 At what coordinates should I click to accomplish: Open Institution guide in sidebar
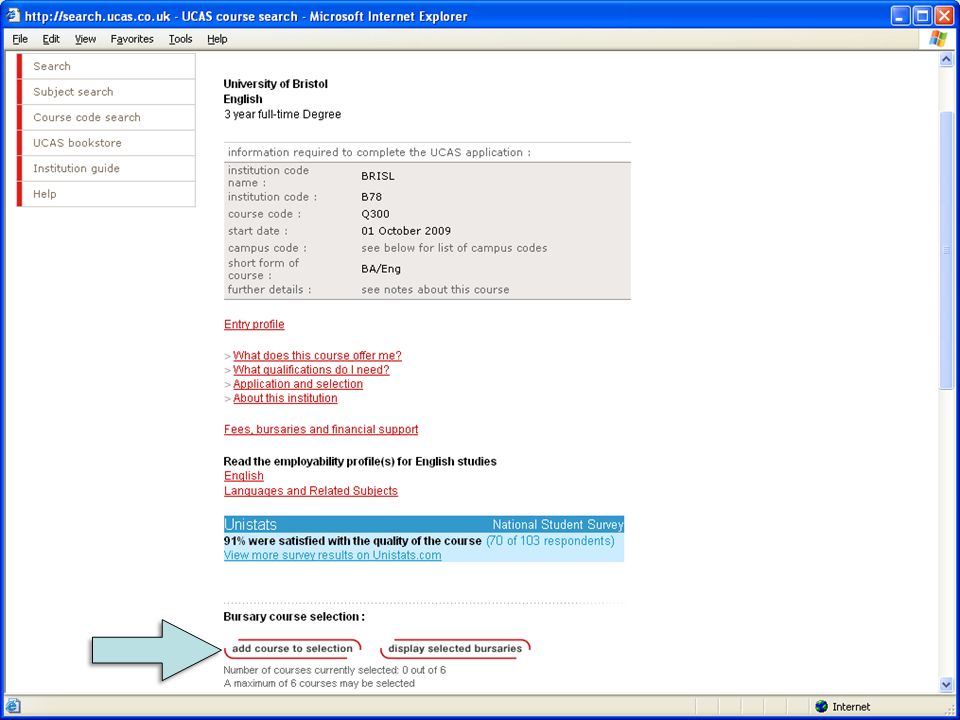pos(107,168)
